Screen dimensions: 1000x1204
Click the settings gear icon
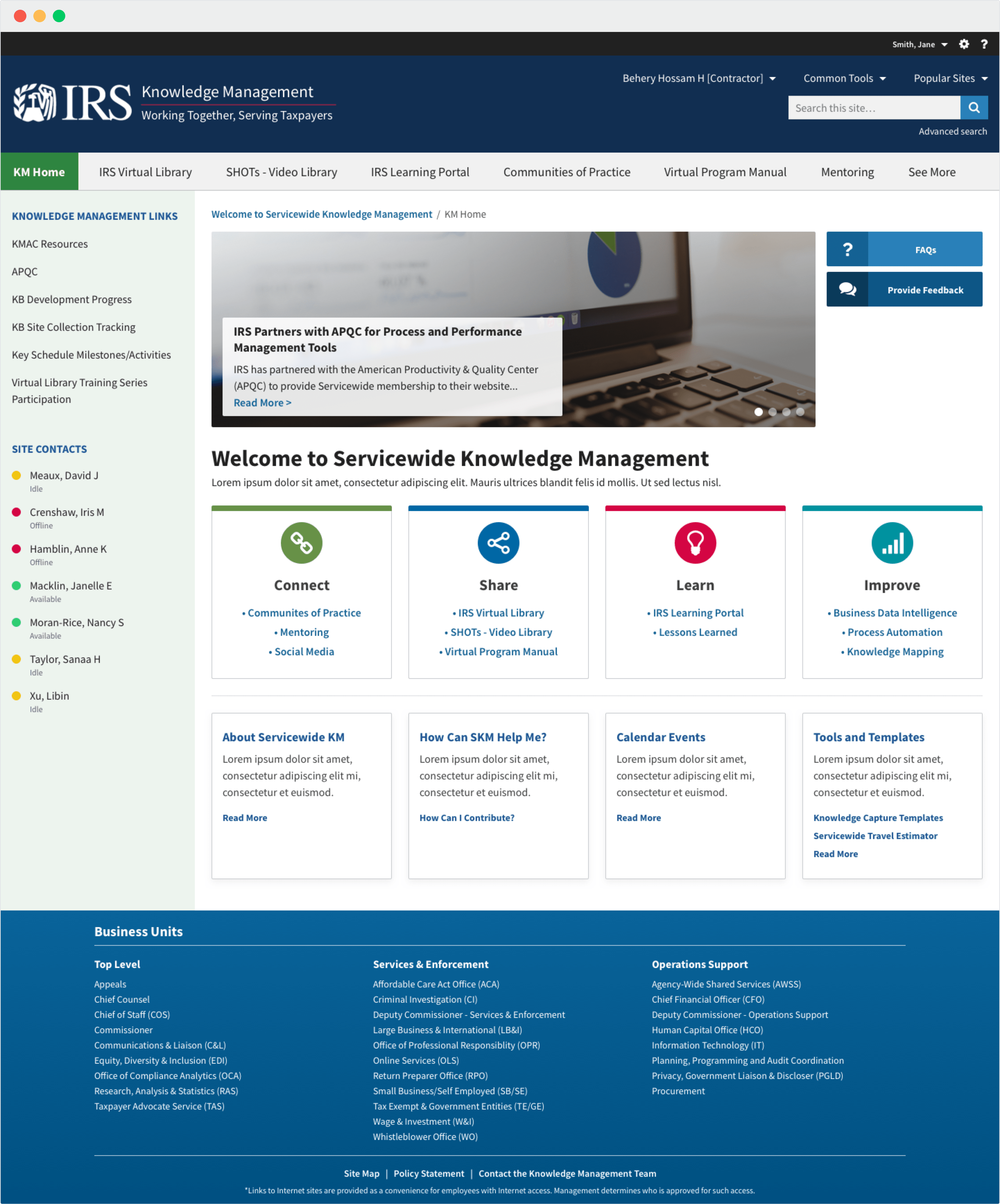click(964, 44)
